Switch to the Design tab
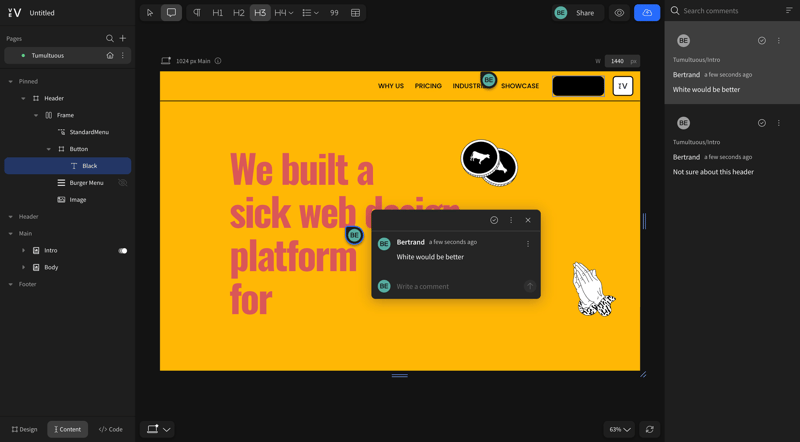Image resolution: width=800 pixels, height=442 pixels. click(x=24, y=429)
